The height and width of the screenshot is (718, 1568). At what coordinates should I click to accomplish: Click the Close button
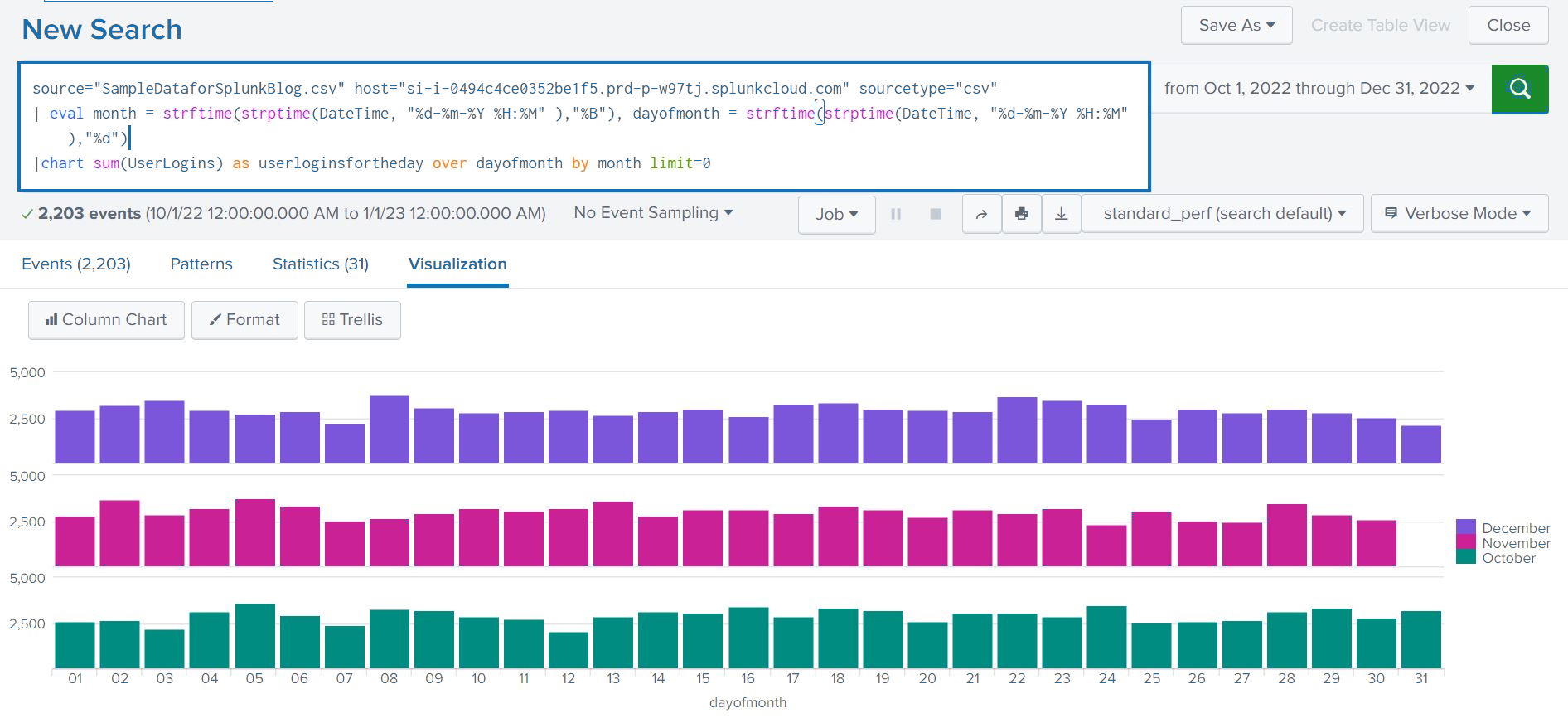click(1508, 26)
